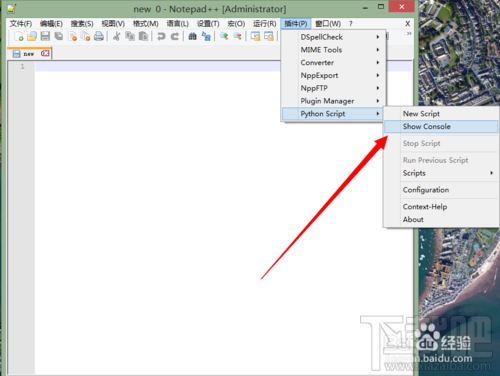Minimize the Notepad++ window
500x376 pixels.
click(366, 7)
